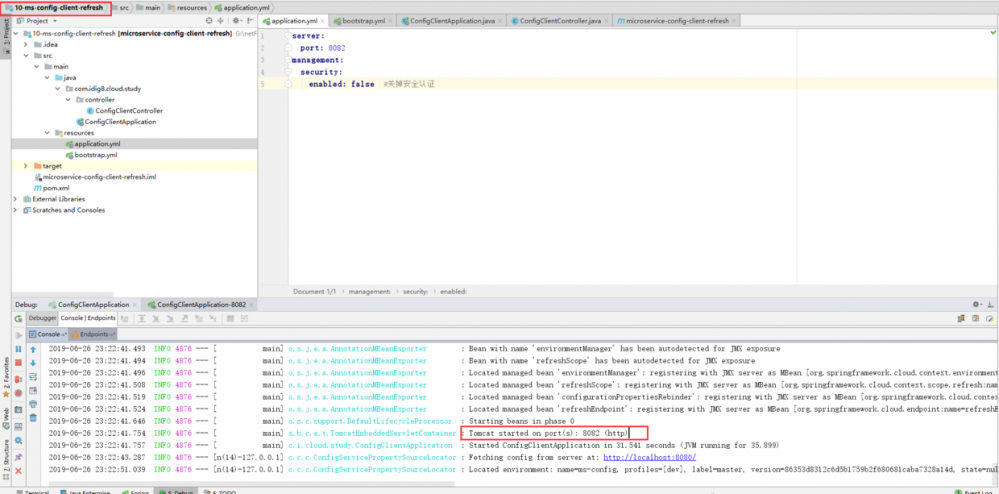Select ConfigClientApplication debug session tab
This screenshot has height=494, width=999.
click(x=94, y=305)
